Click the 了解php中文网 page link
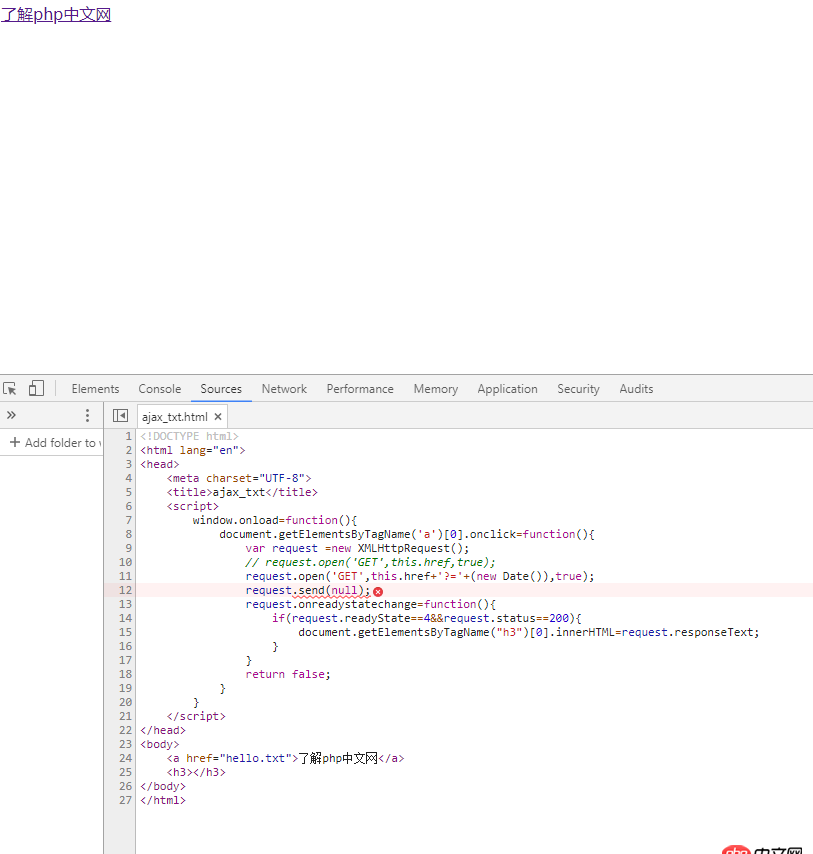The height and width of the screenshot is (854, 813). tap(56, 15)
